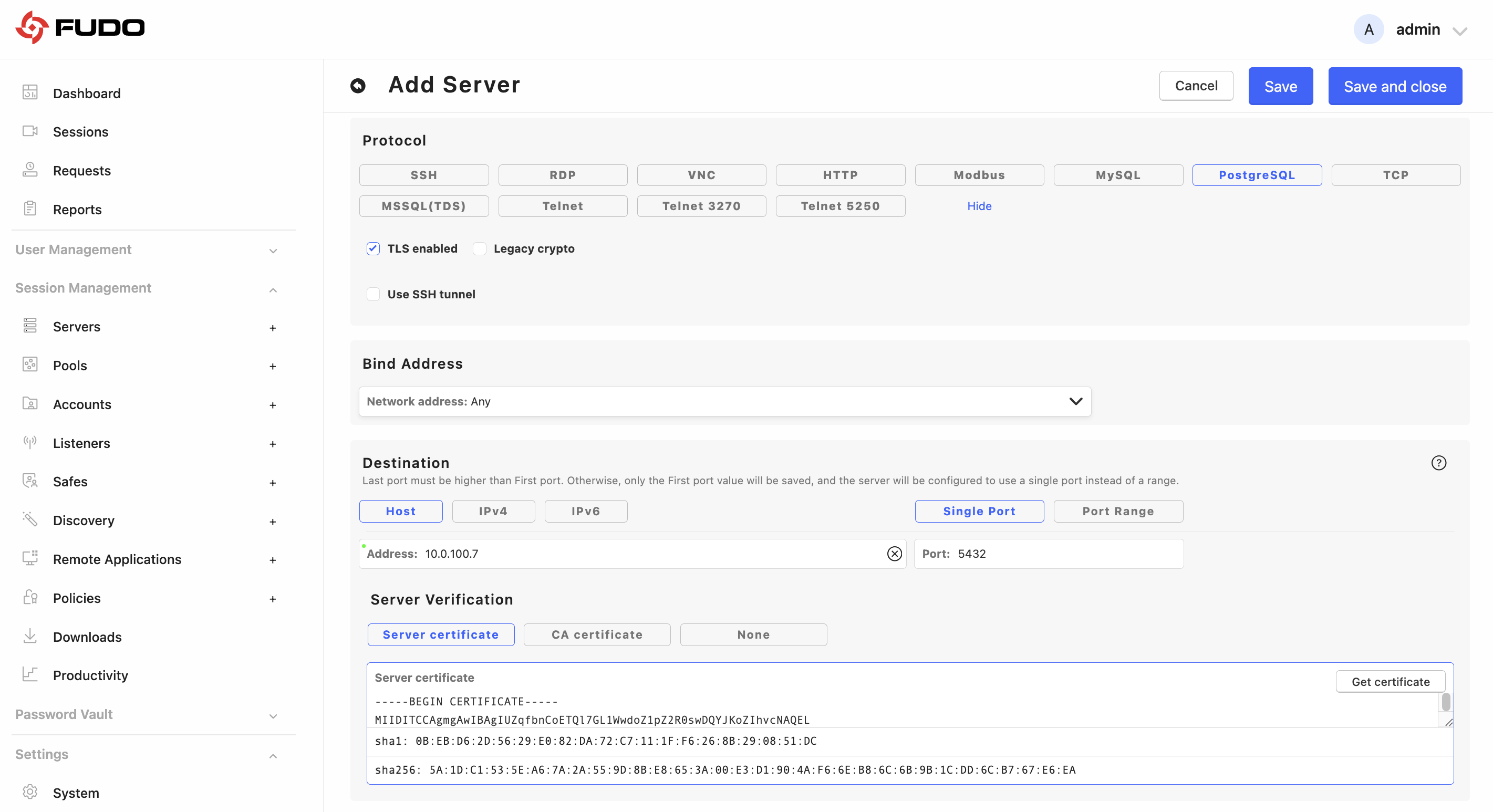Open the Dashboard icon in sidebar
The width and height of the screenshot is (1493, 812).
click(x=30, y=92)
